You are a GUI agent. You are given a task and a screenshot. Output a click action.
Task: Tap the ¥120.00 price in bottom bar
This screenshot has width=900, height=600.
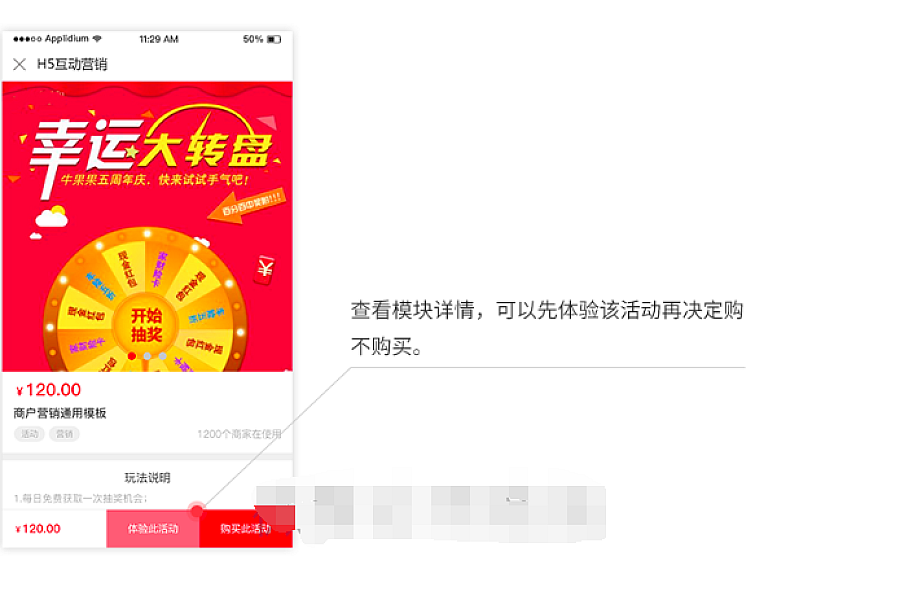(38, 529)
